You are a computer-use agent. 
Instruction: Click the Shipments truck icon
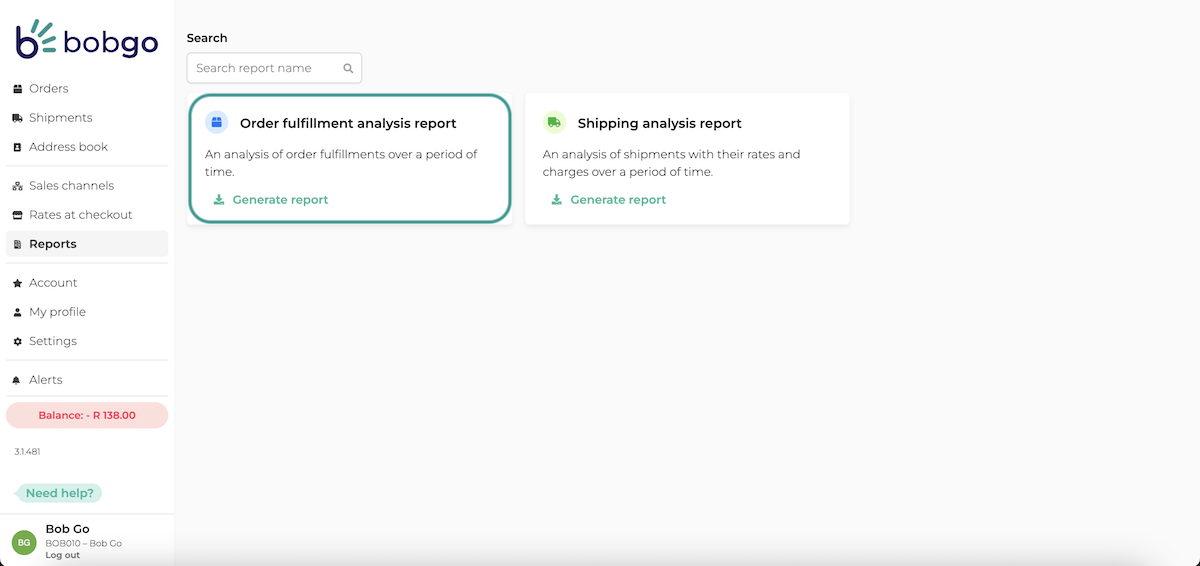click(17, 118)
